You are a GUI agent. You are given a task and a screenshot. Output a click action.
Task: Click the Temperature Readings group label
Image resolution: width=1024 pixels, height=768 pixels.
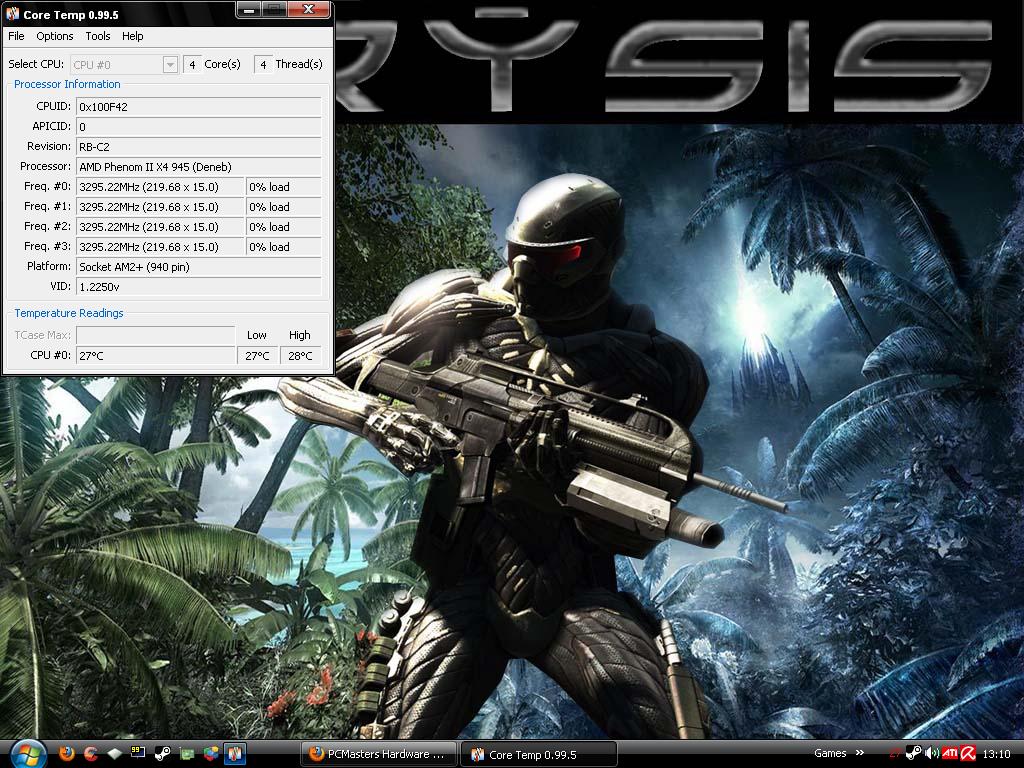pyautogui.click(x=69, y=313)
